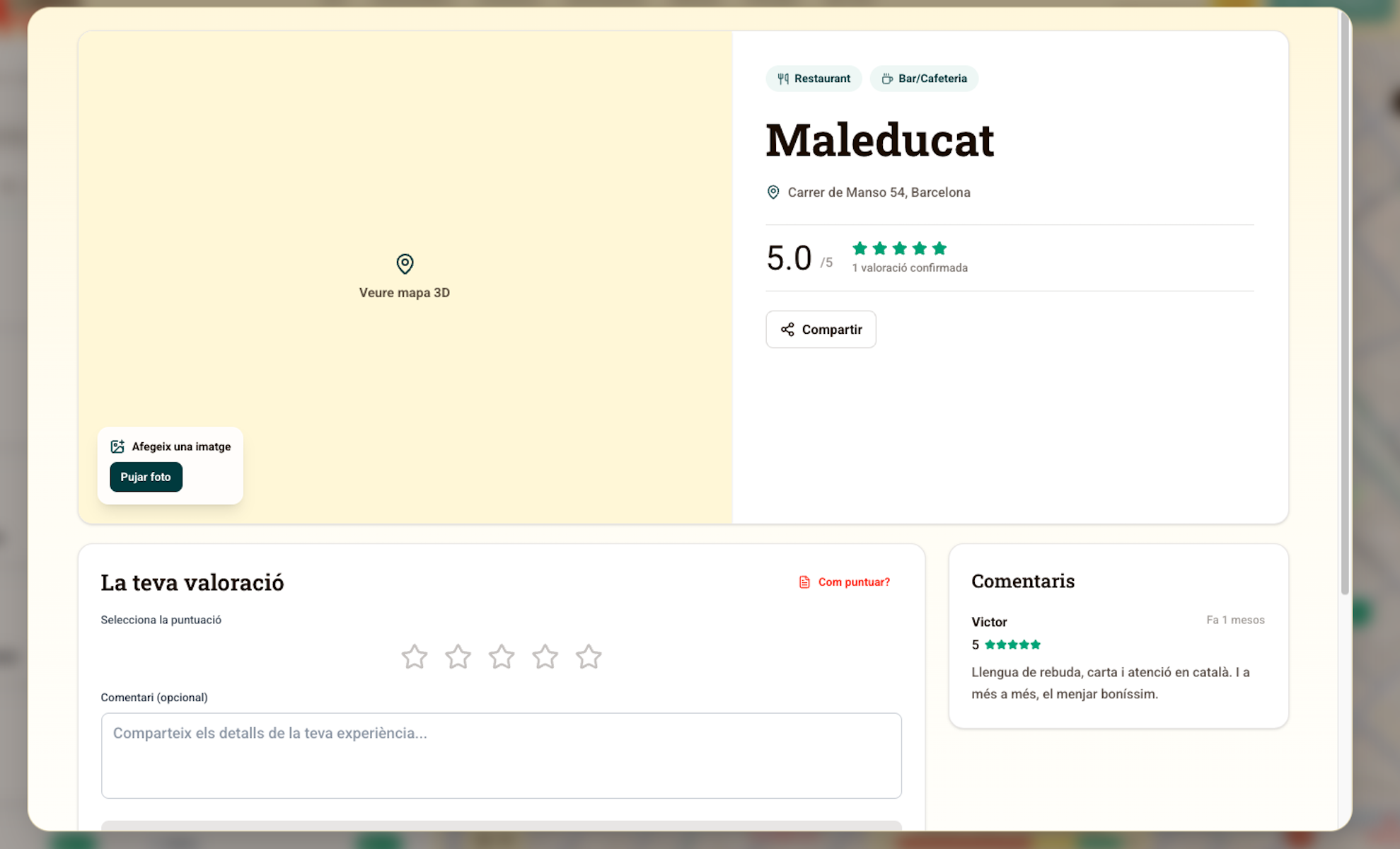1400x849 pixels.
Task: Select the Restaurant category tag
Action: (x=814, y=79)
